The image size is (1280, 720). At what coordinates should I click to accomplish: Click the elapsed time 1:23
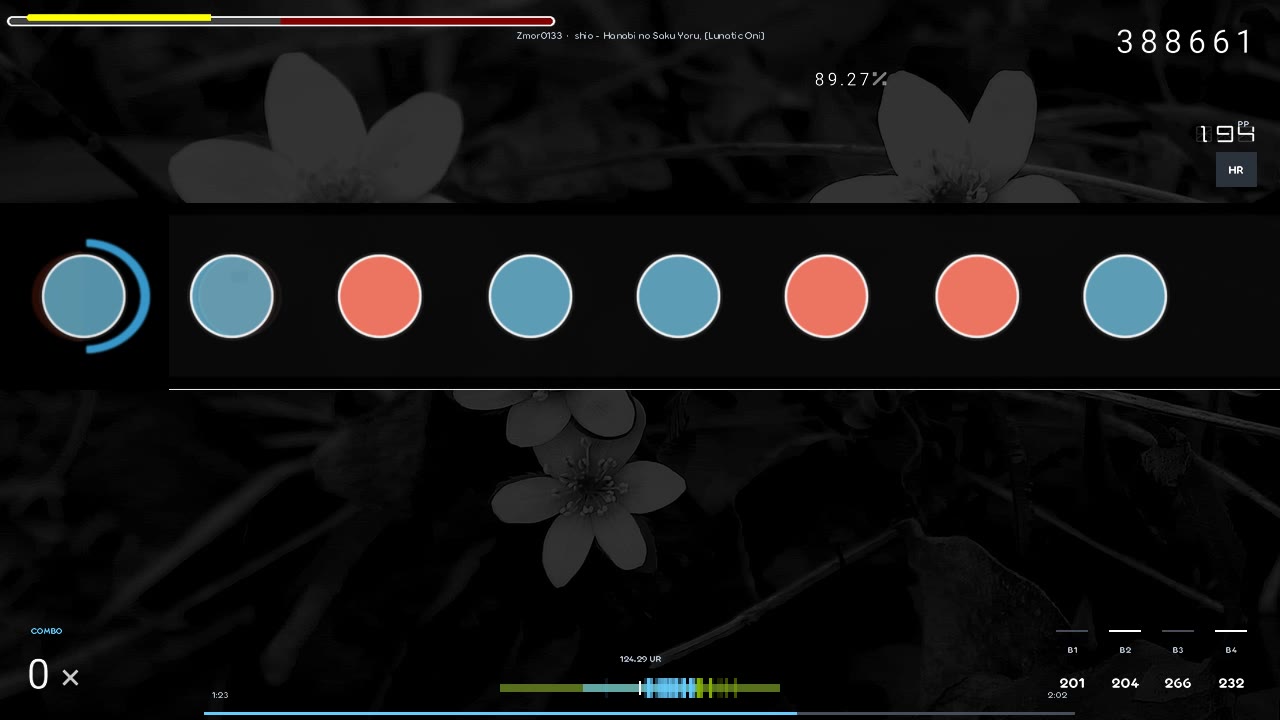220,695
